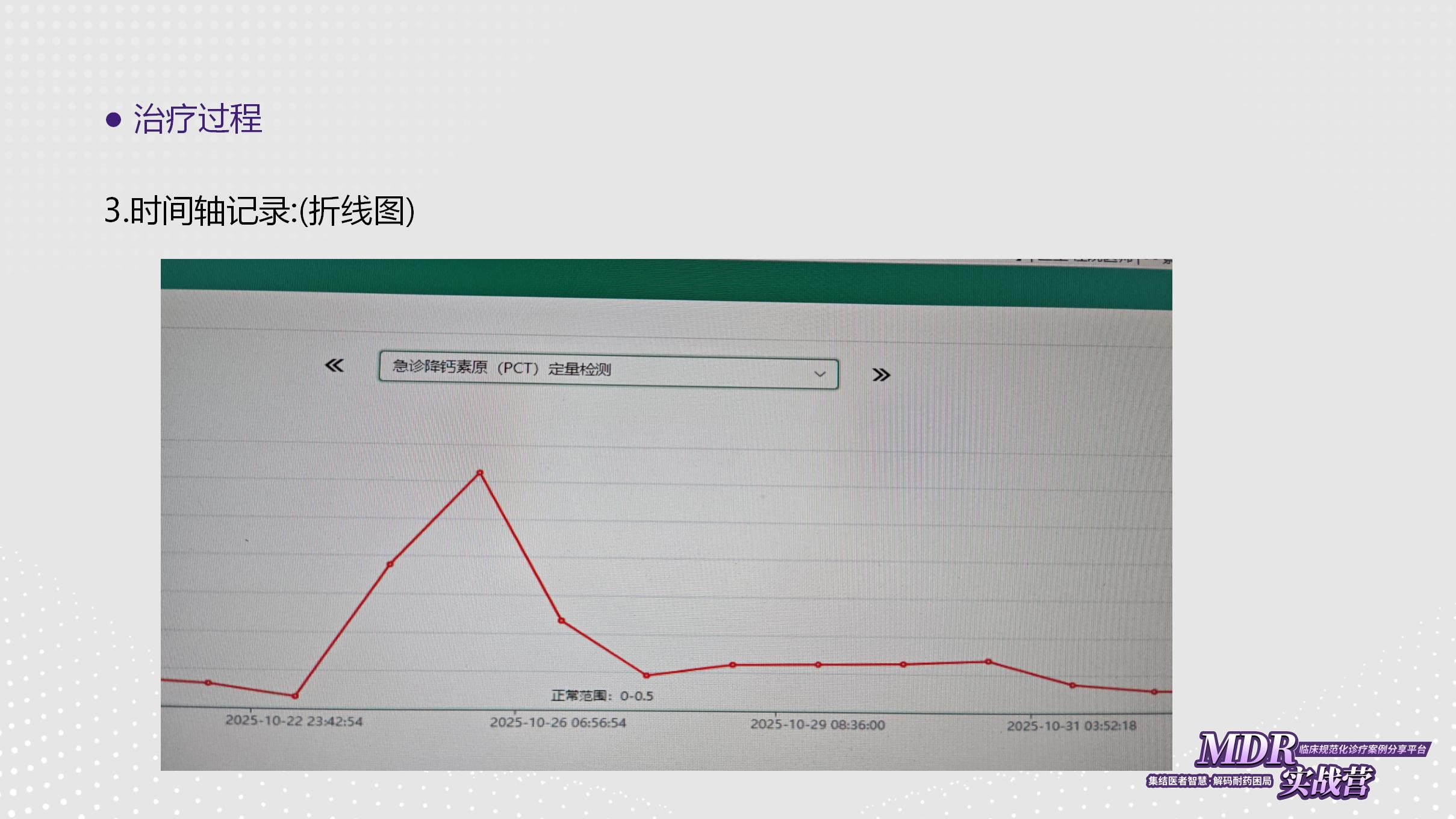Click the 2025-10-22 23:42:54 axis label
This screenshot has height=819, width=1456.
294,721
